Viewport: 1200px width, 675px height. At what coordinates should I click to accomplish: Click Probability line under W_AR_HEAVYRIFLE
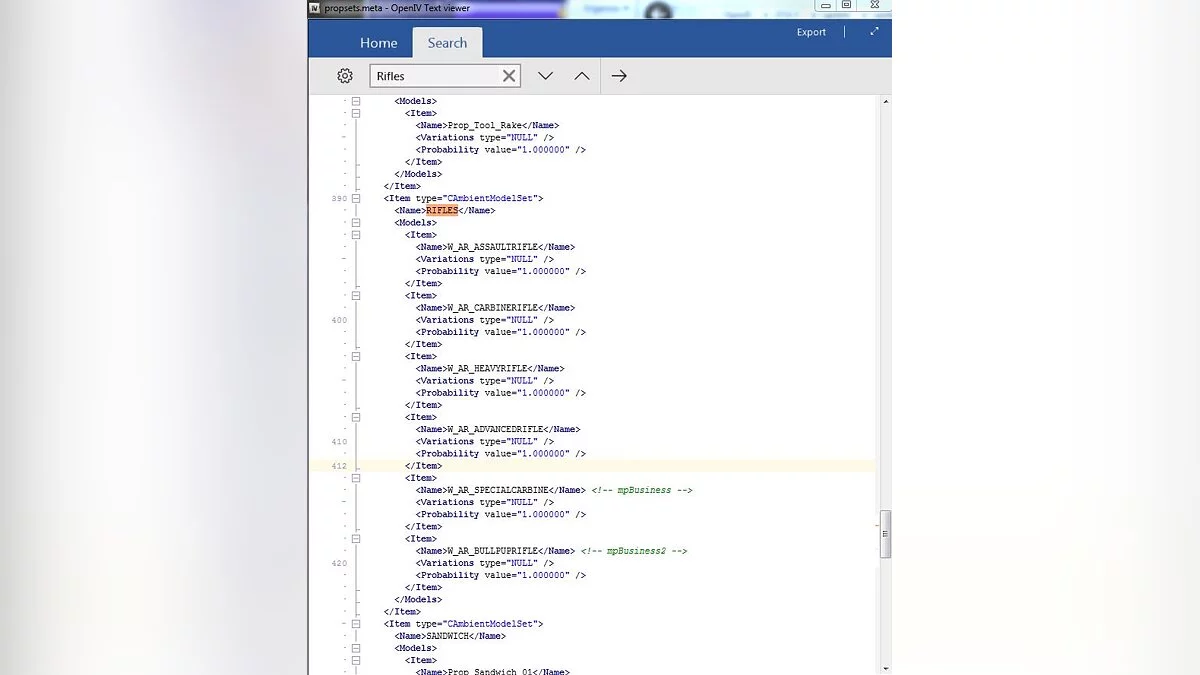point(501,393)
